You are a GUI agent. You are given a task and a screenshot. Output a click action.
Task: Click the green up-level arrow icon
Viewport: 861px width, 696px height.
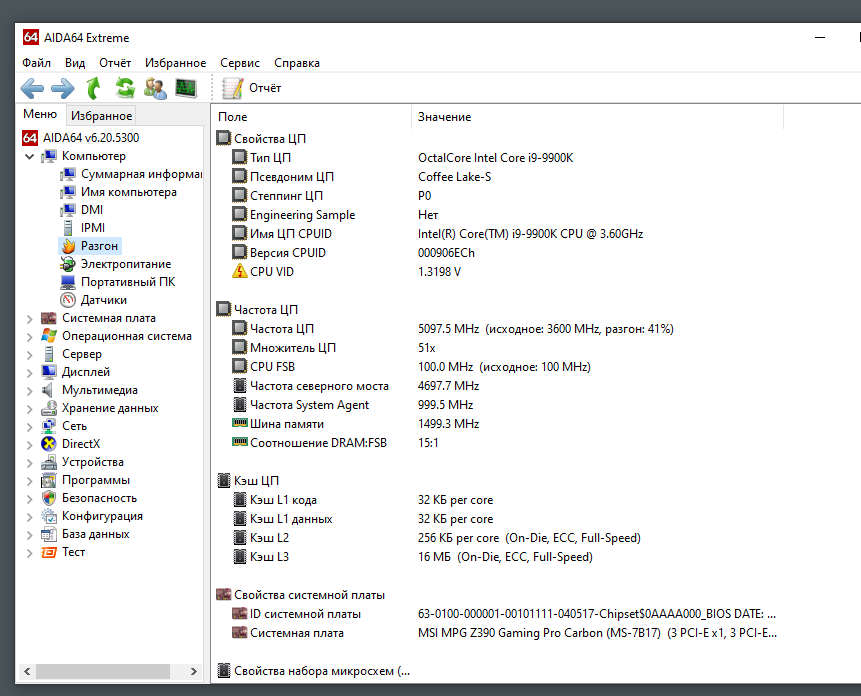point(93,88)
